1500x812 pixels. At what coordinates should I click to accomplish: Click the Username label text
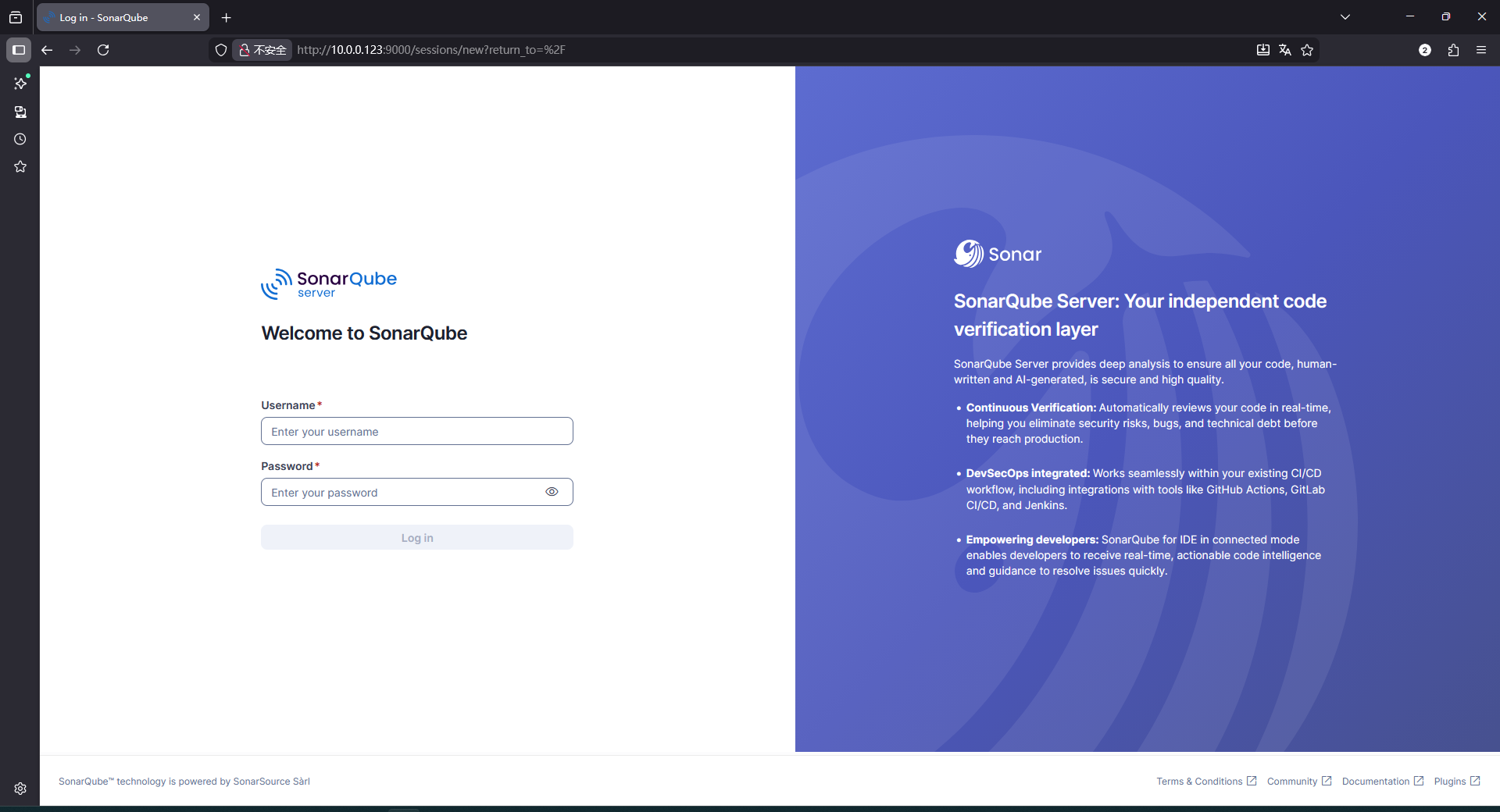point(288,405)
